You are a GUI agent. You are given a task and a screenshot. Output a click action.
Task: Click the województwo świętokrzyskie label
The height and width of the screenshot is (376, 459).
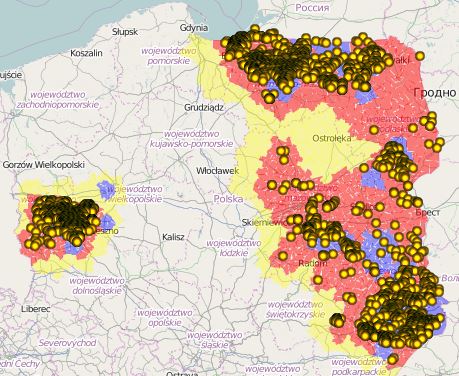pyautogui.click(x=296, y=309)
